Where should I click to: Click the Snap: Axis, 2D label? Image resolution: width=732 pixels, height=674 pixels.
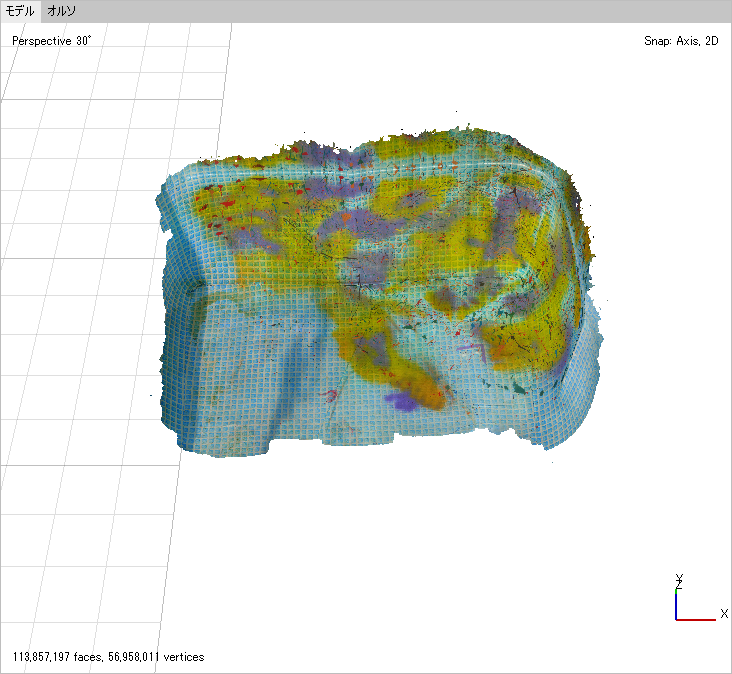point(681,41)
